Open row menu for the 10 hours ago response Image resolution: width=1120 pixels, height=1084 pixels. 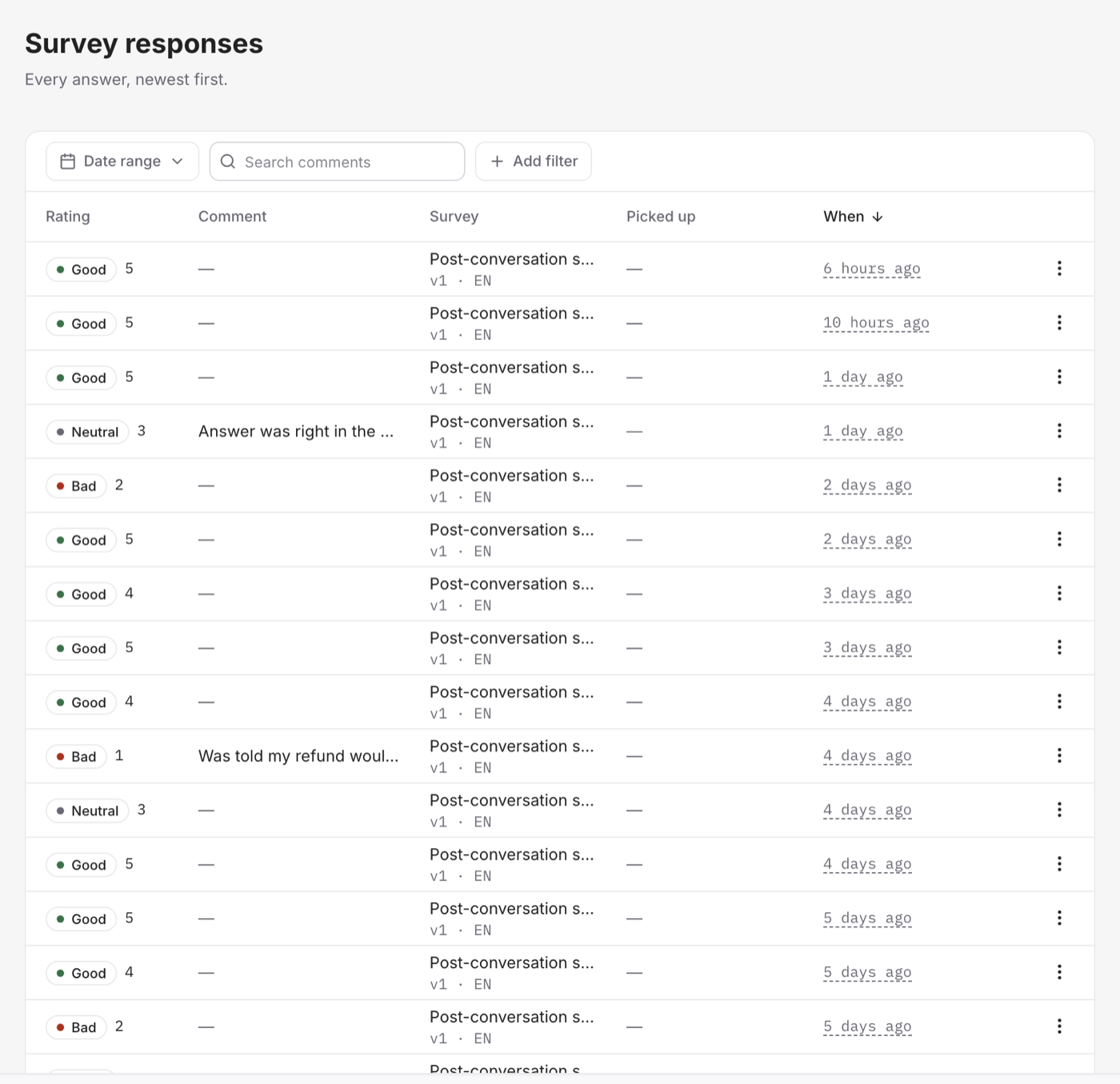1059,323
